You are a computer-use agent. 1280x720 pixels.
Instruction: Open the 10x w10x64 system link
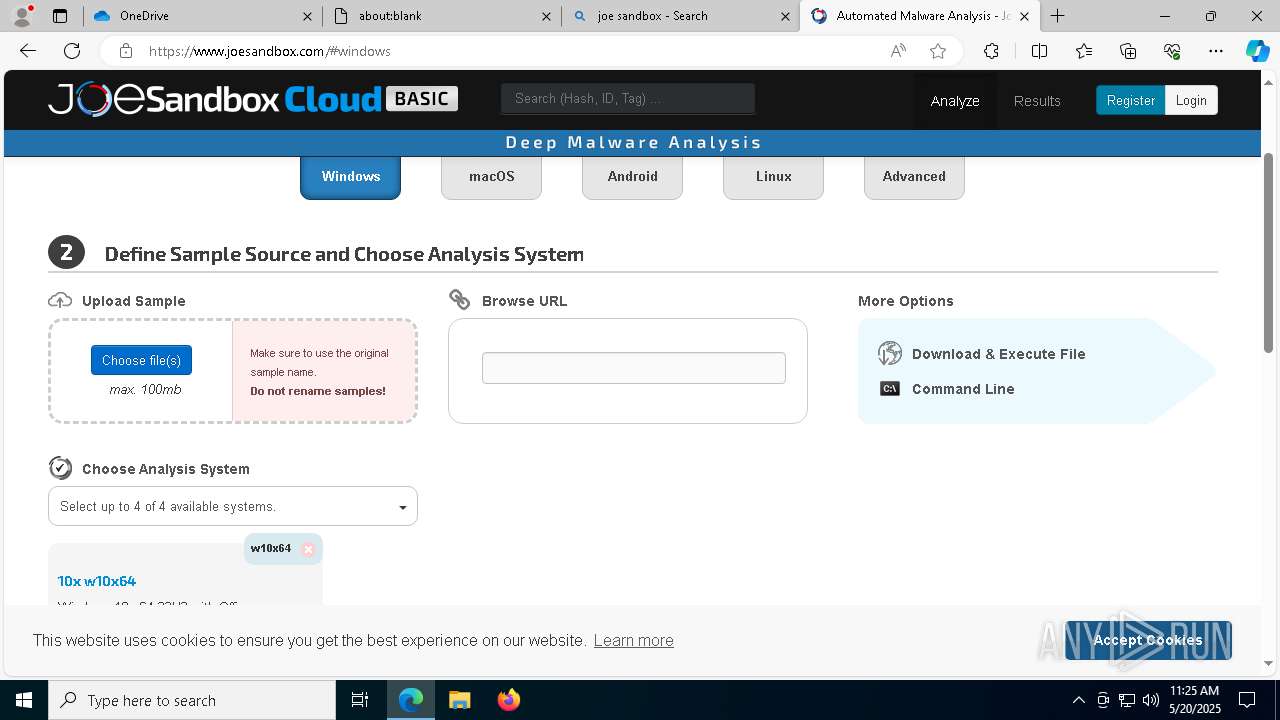(97, 581)
